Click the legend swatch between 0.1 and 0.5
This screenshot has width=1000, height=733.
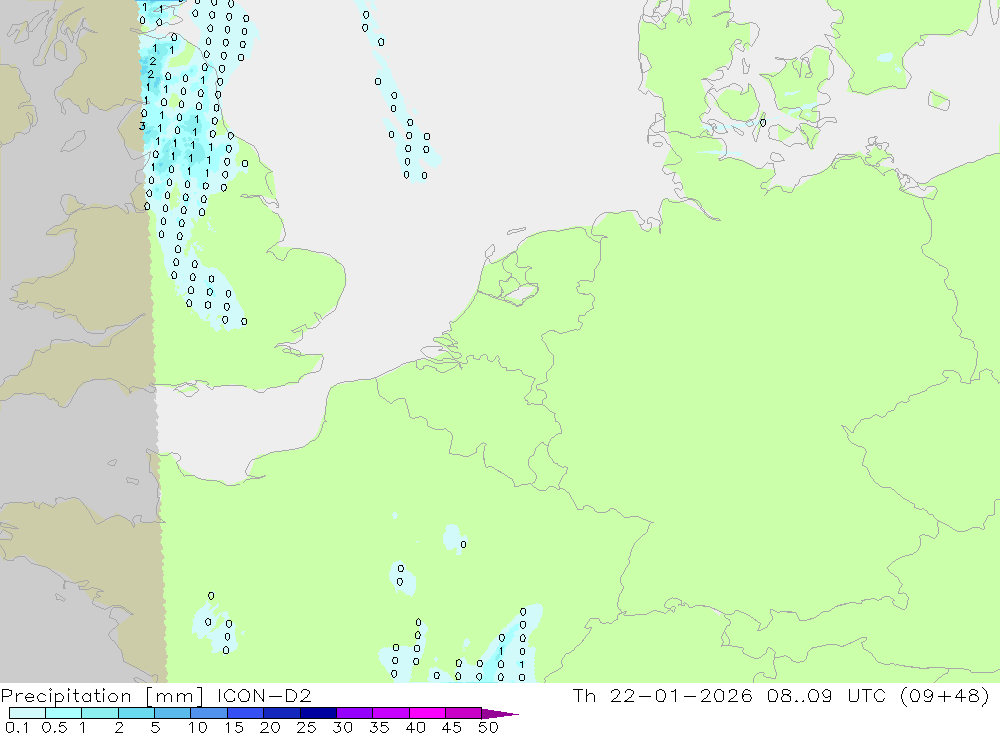pyautogui.click(x=27, y=713)
